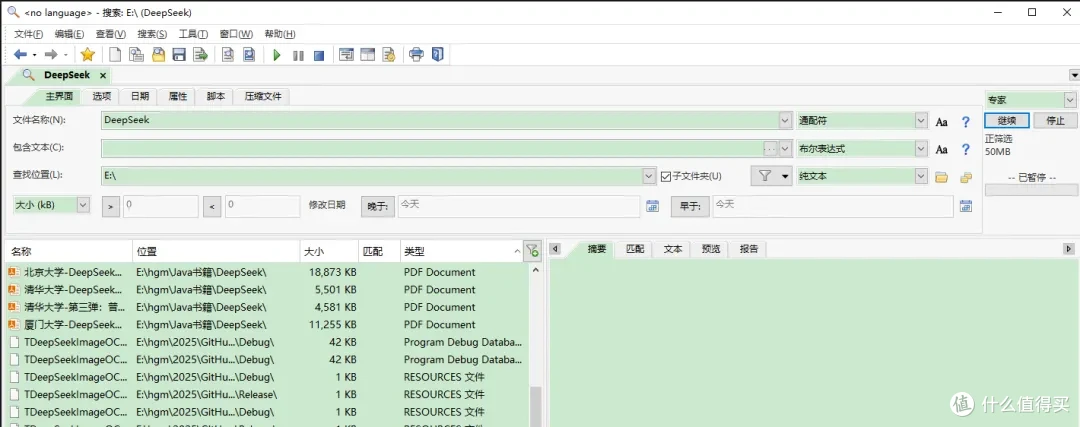
Task: Expand the 查找位置 E:\ dropdown
Action: coord(649,176)
